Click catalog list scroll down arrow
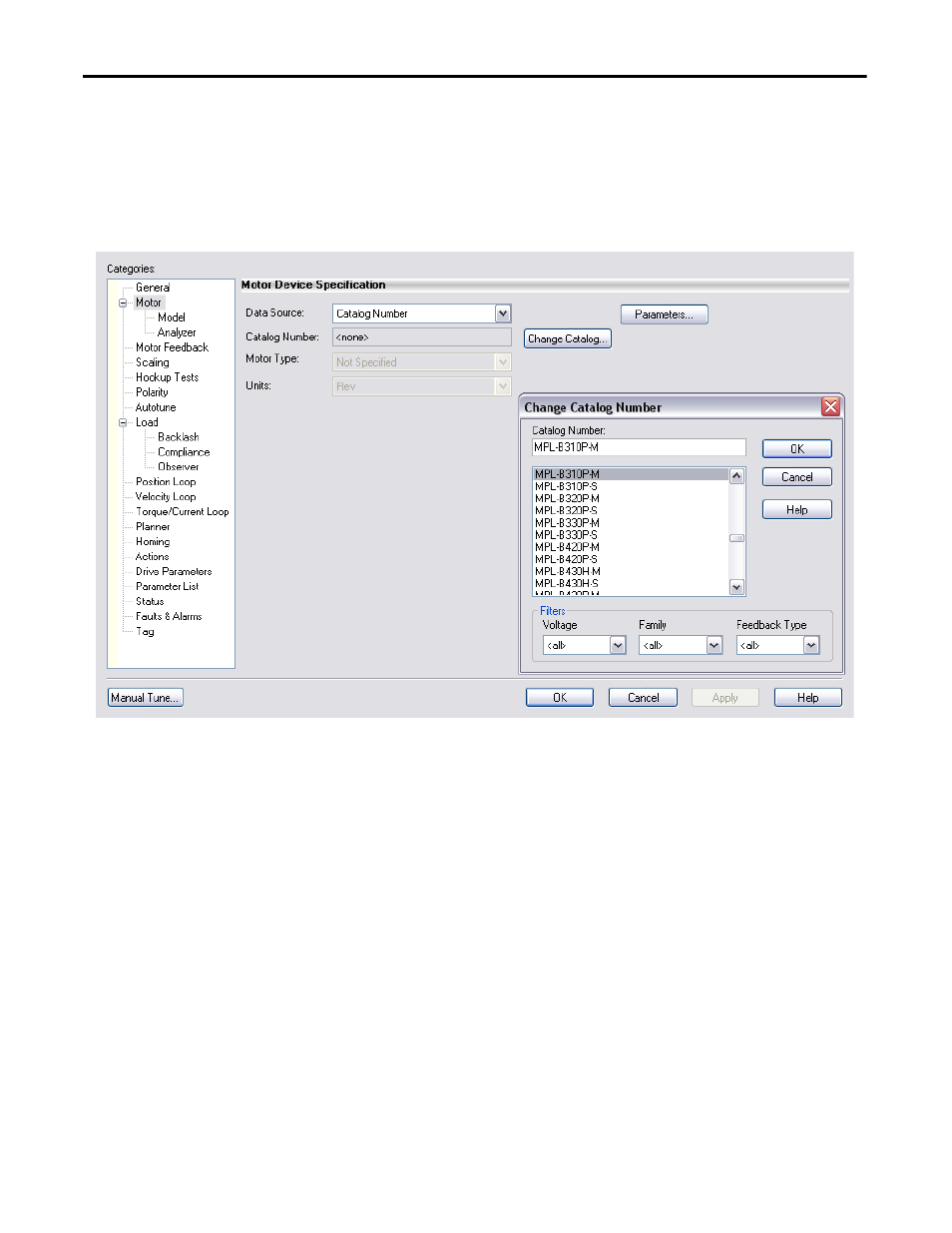 [736, 587]
